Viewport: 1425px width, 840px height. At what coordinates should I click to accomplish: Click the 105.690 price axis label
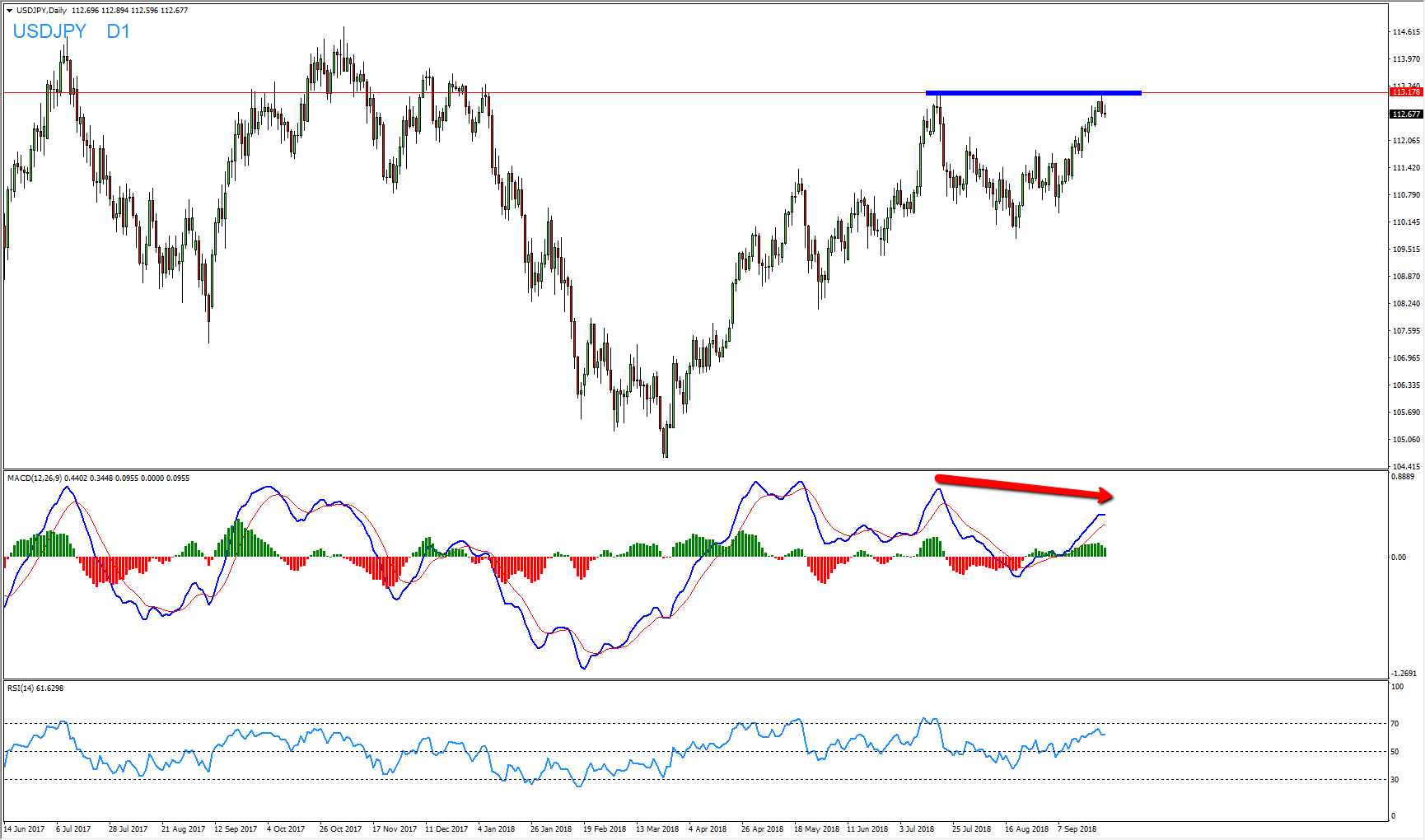tap(1406, 413)
